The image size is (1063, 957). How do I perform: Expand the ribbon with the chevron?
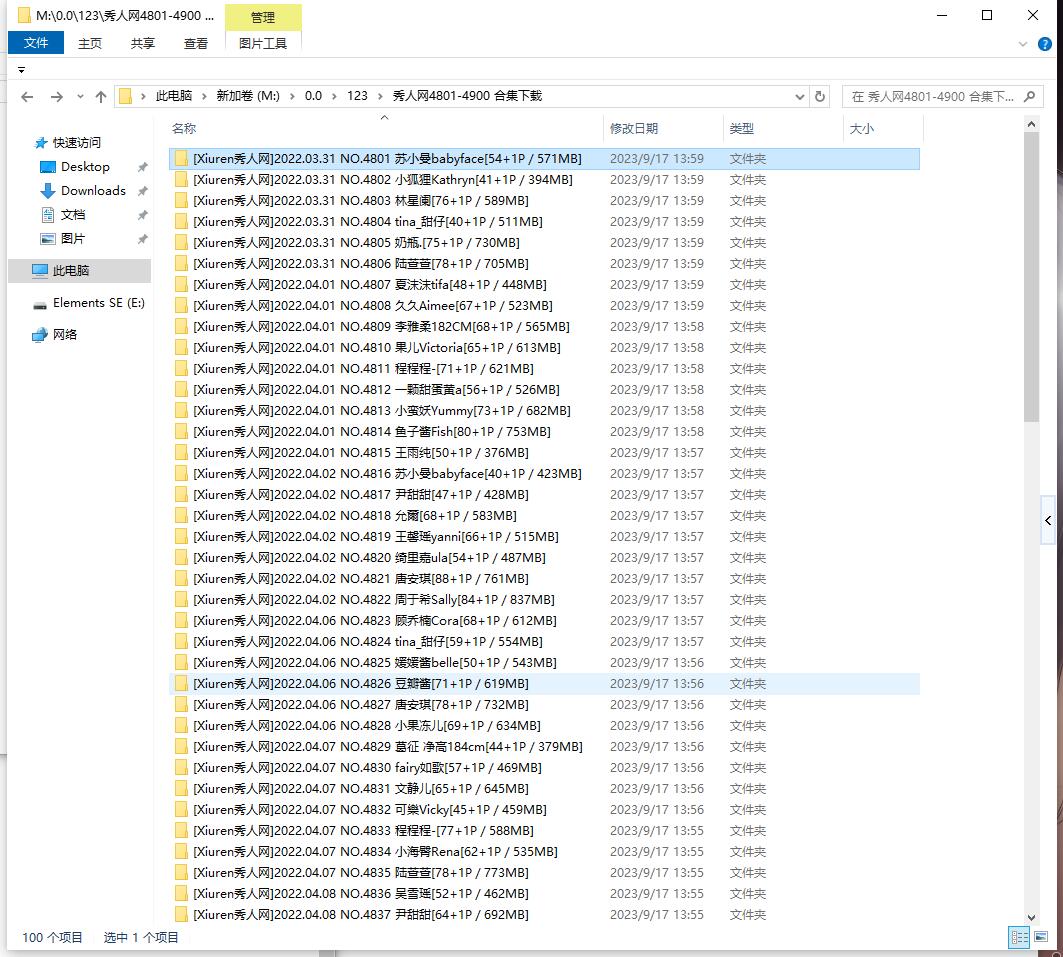(1022, 44)
